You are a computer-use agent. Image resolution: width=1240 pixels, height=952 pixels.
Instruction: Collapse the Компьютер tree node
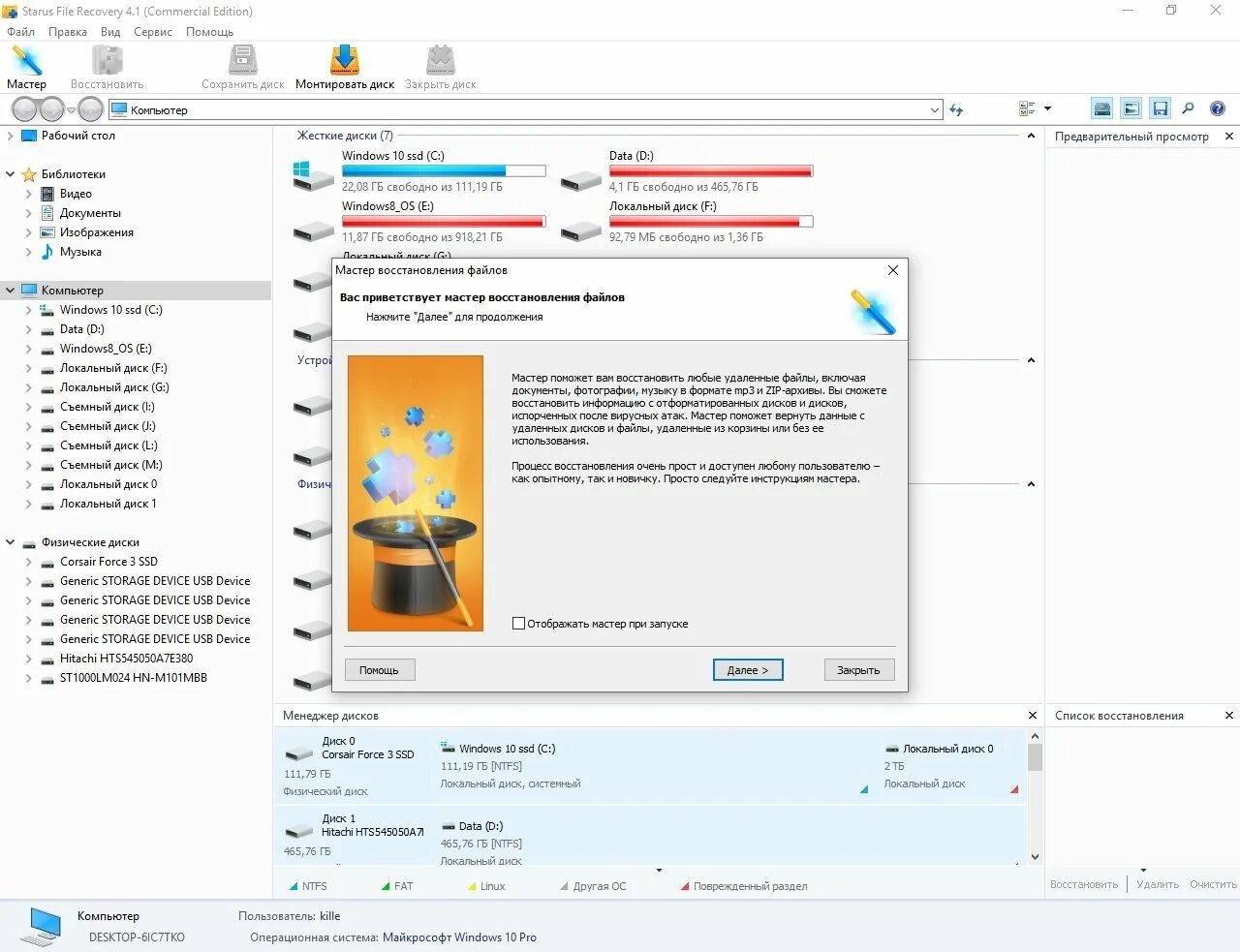(x=11, y=291)
